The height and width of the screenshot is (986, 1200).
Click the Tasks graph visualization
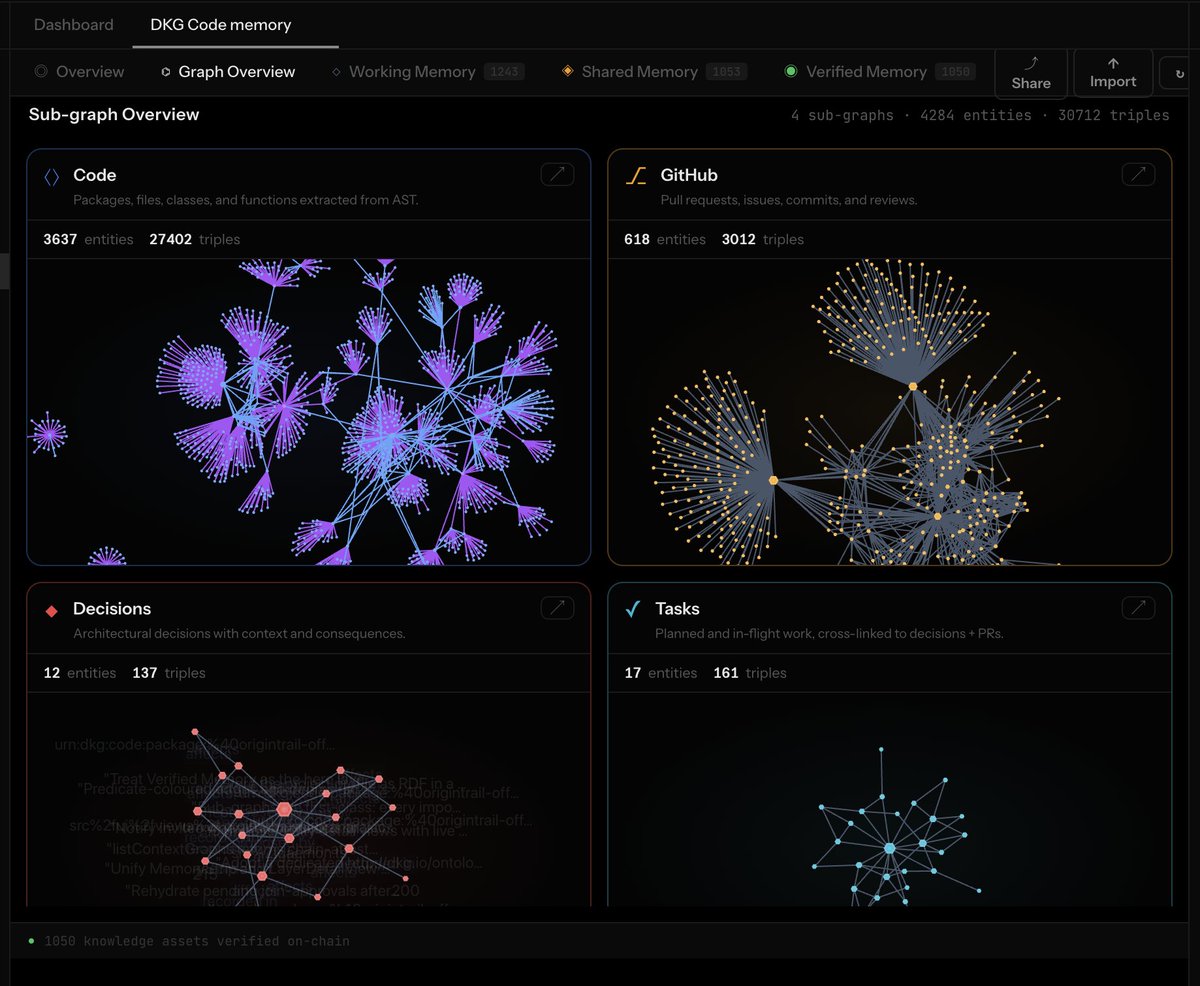click(x=890, y=800)
